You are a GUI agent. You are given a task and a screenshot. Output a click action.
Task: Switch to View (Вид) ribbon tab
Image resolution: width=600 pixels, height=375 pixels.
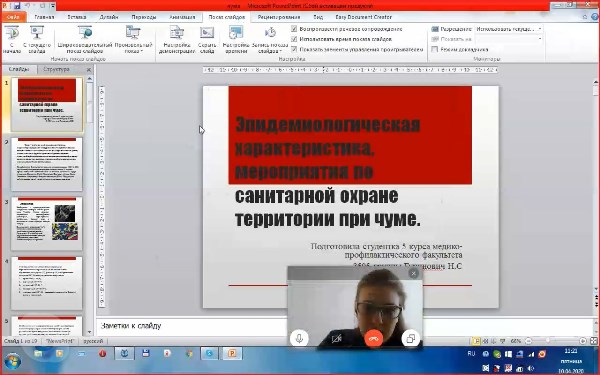[318, 17]
